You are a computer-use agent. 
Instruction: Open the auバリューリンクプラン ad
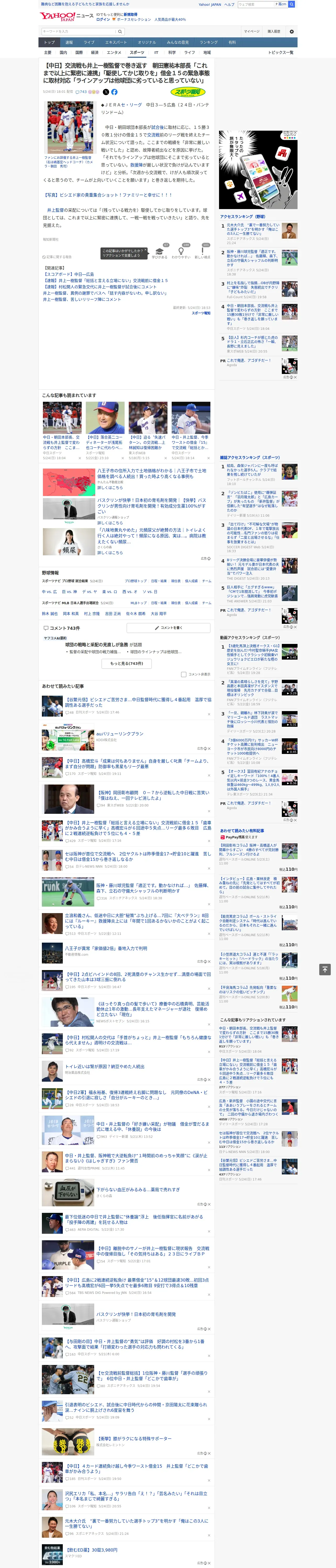(120, 734)
